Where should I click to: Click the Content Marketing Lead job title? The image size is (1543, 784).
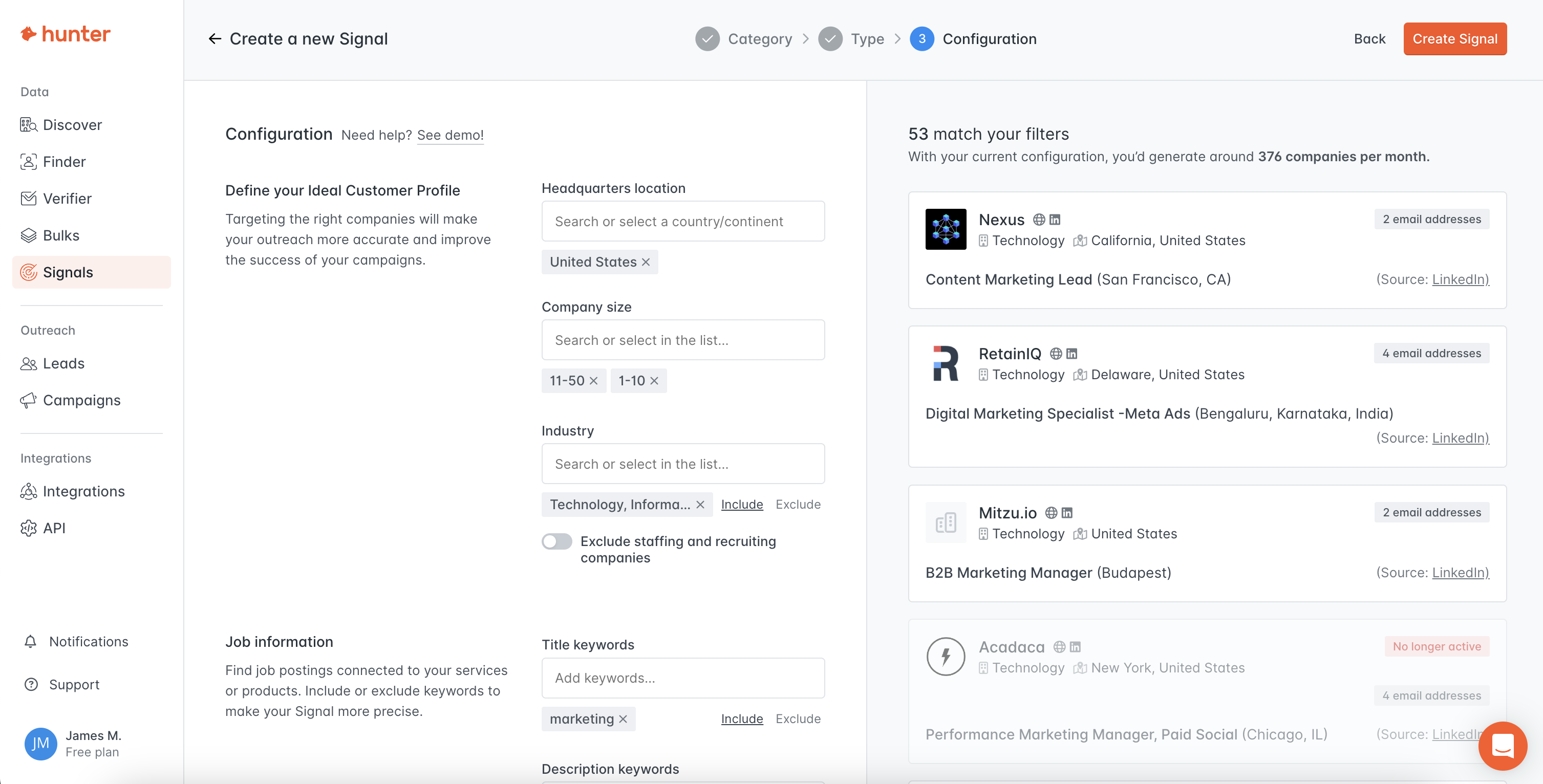pos(1009,280)
